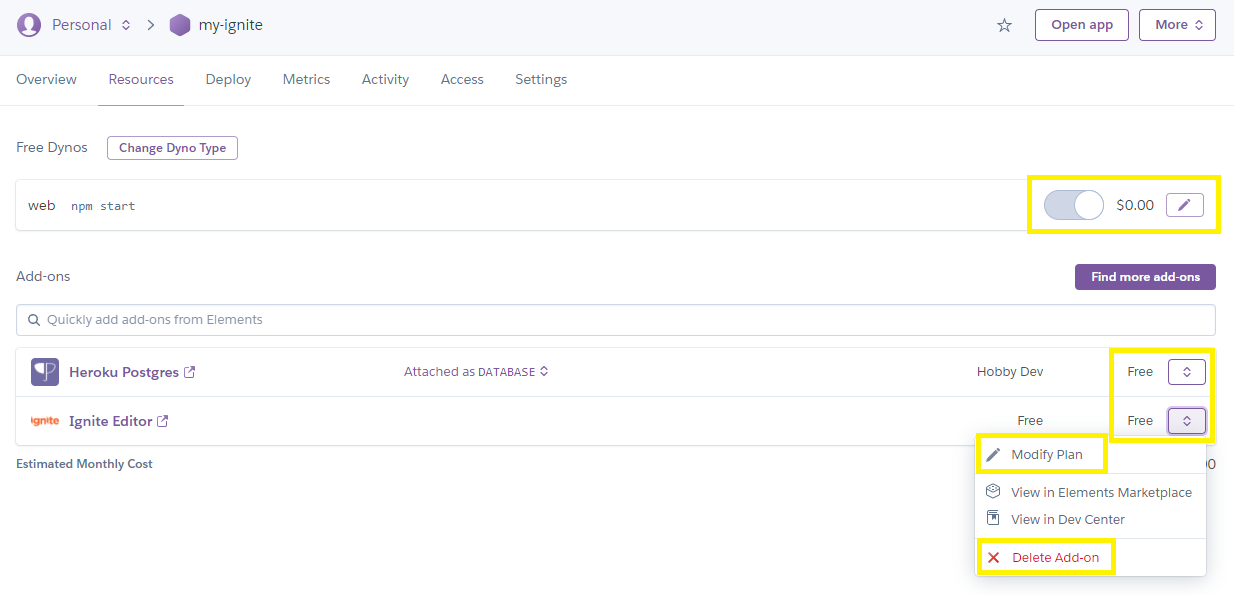1234x595 pixels.
Task: Go to the Deploy tab
Action: tap(228, 79)
